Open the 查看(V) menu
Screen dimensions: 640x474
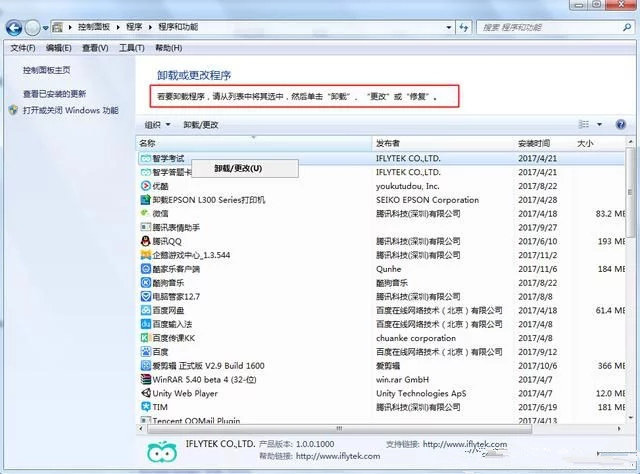(x=95, y=48)
